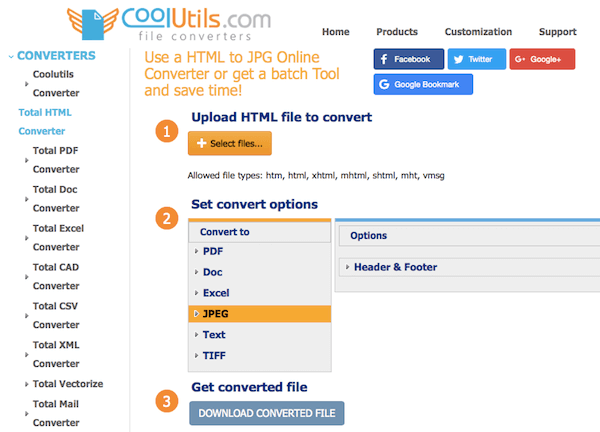Image resolution: width=600 pixels, height=432 pixels.
Task: Open Total CSV Converter sidebar link
Action: click(x=56, y=315)
